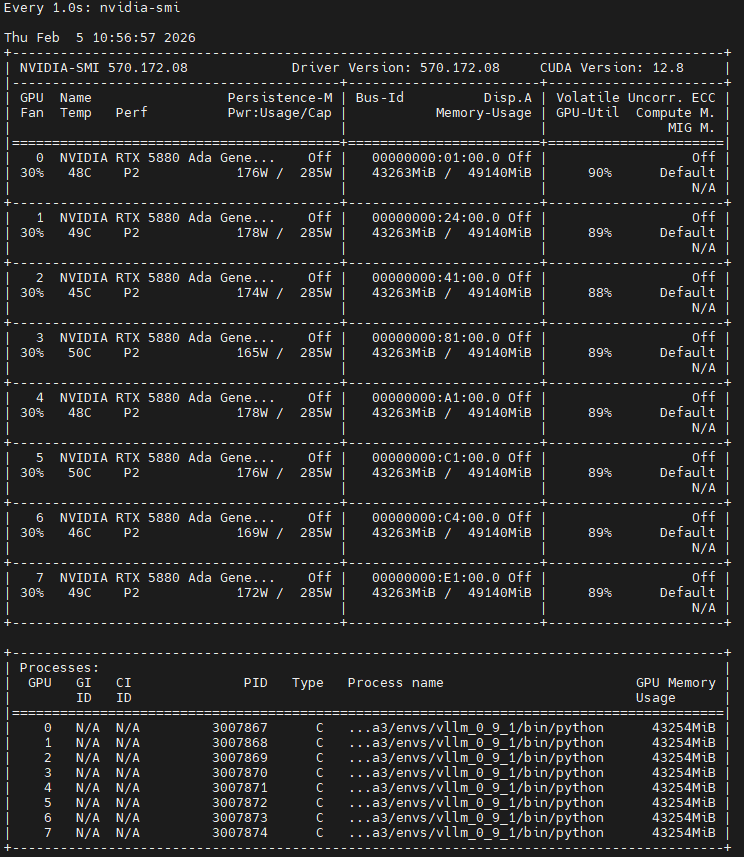Screen dimensions: 744x857
Task: Click the 165W power usage value
Action: point(252,353)
